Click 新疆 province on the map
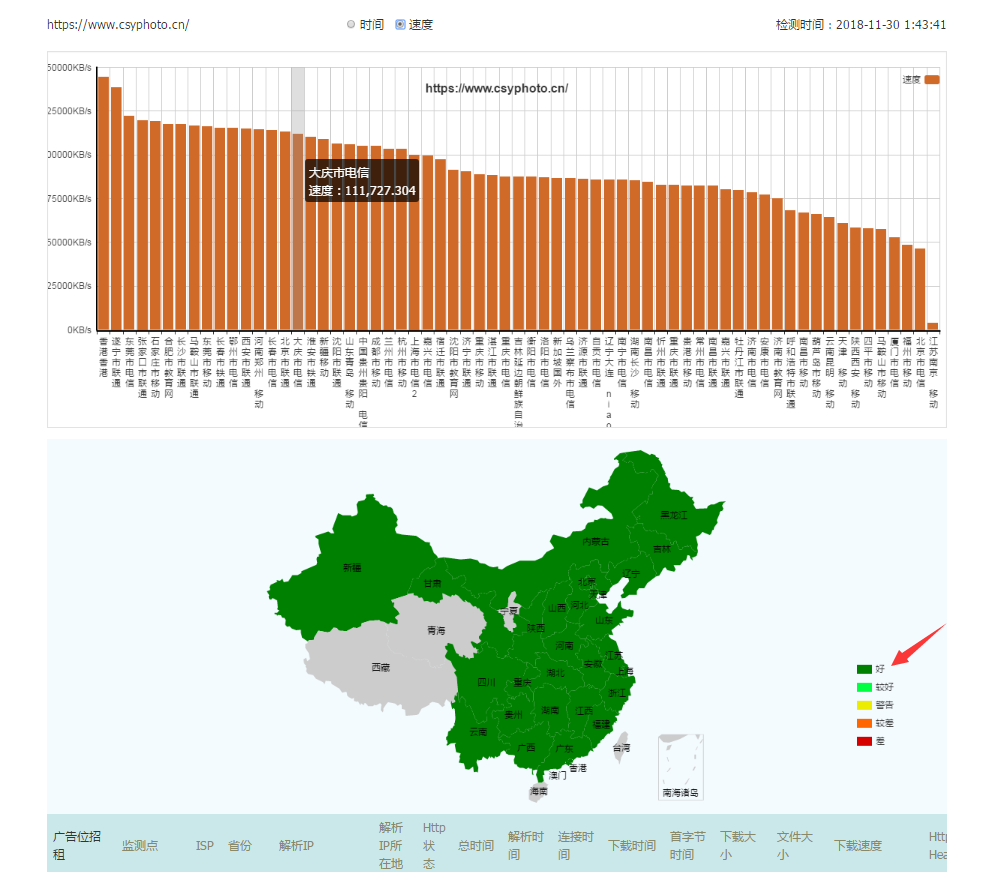Screen dimensions: 991x872 pyautogui.click(x=352, y=567)
